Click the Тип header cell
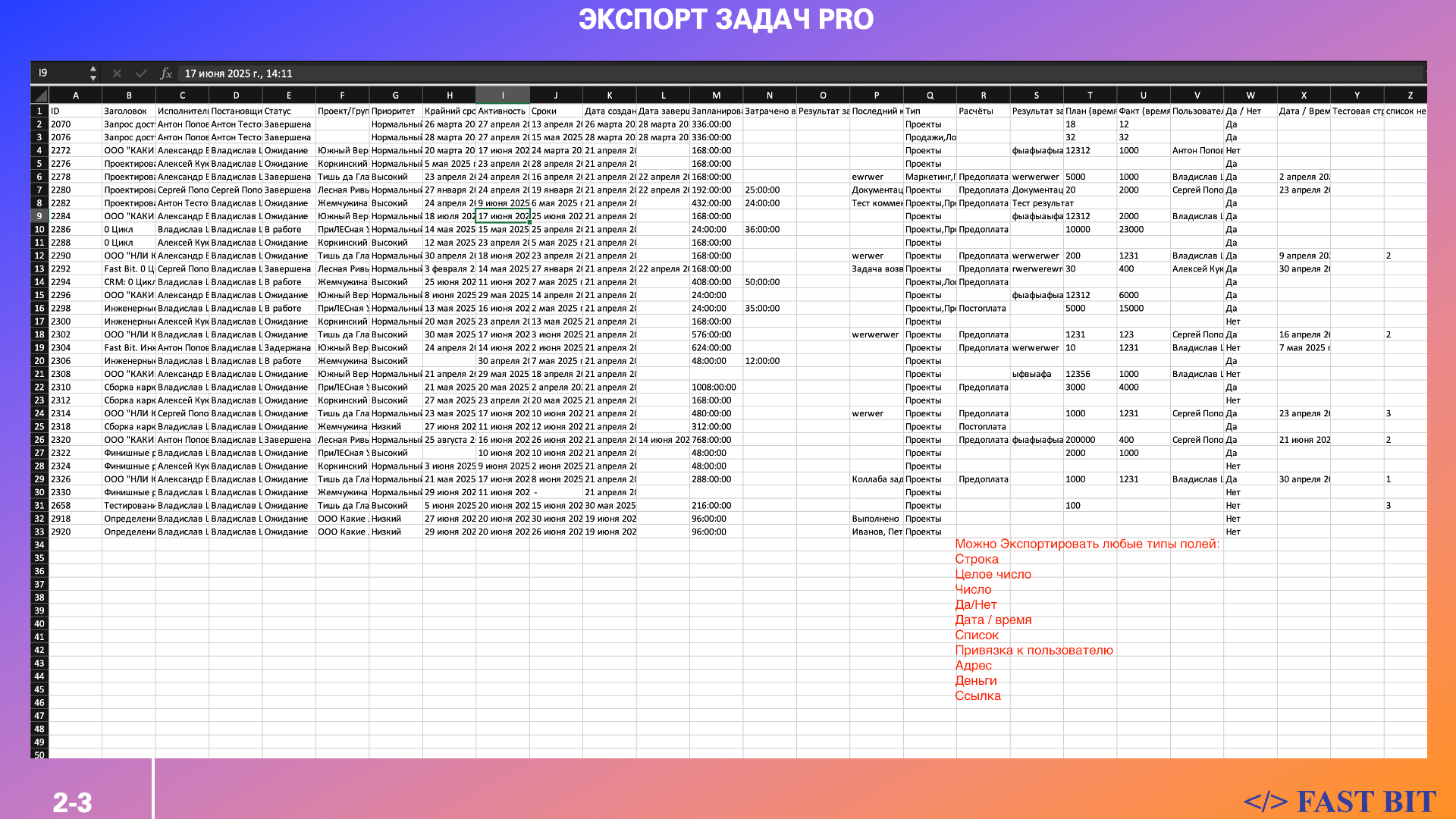 (930, 111)
